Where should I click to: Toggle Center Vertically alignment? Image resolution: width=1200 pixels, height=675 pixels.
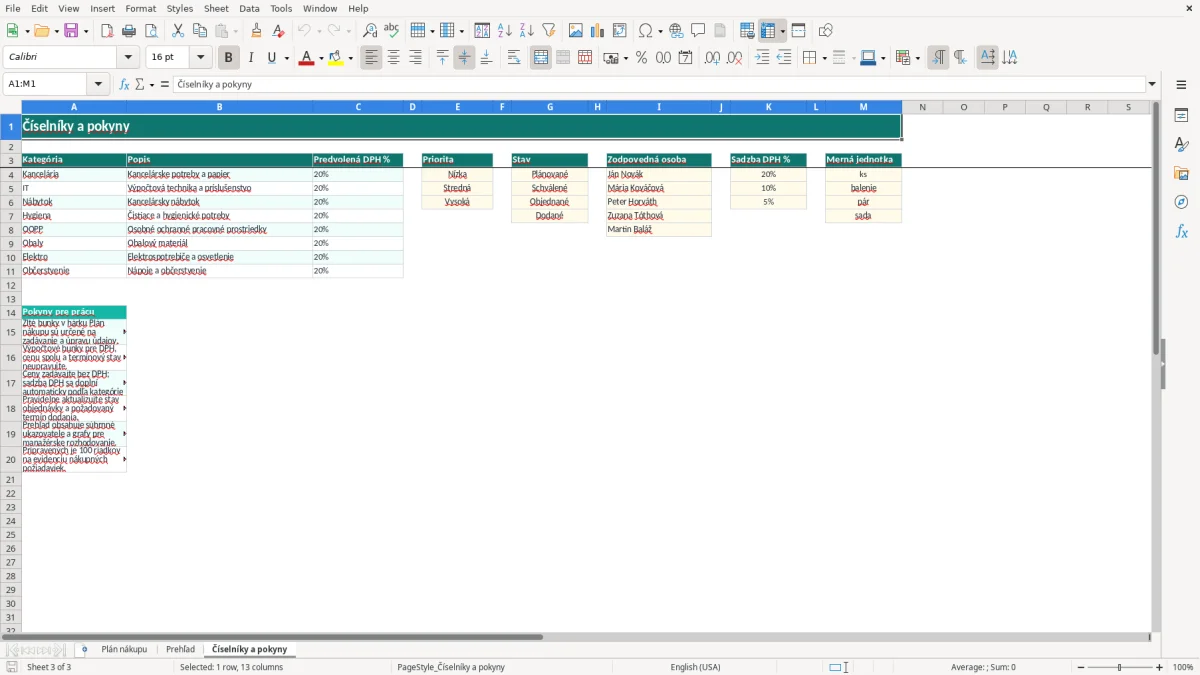coord(464,58)
